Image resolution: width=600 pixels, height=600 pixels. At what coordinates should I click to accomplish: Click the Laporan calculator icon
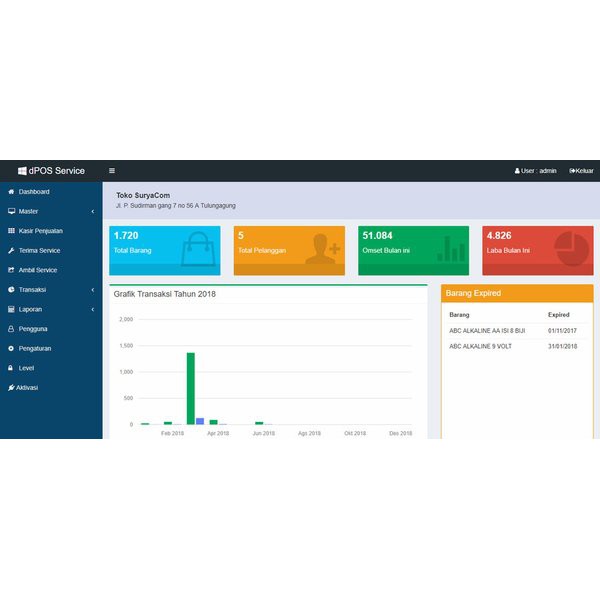pyautogui.click(x=11, y=309)
